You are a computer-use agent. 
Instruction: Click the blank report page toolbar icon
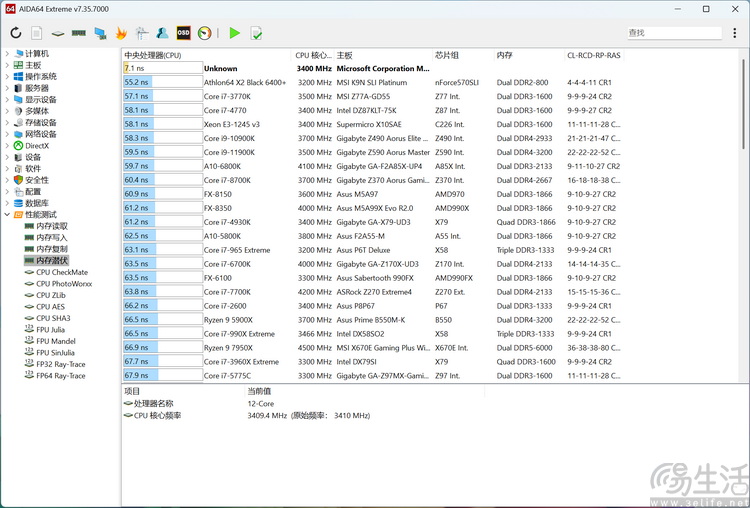pyautogui.click(x=36, y=33)
